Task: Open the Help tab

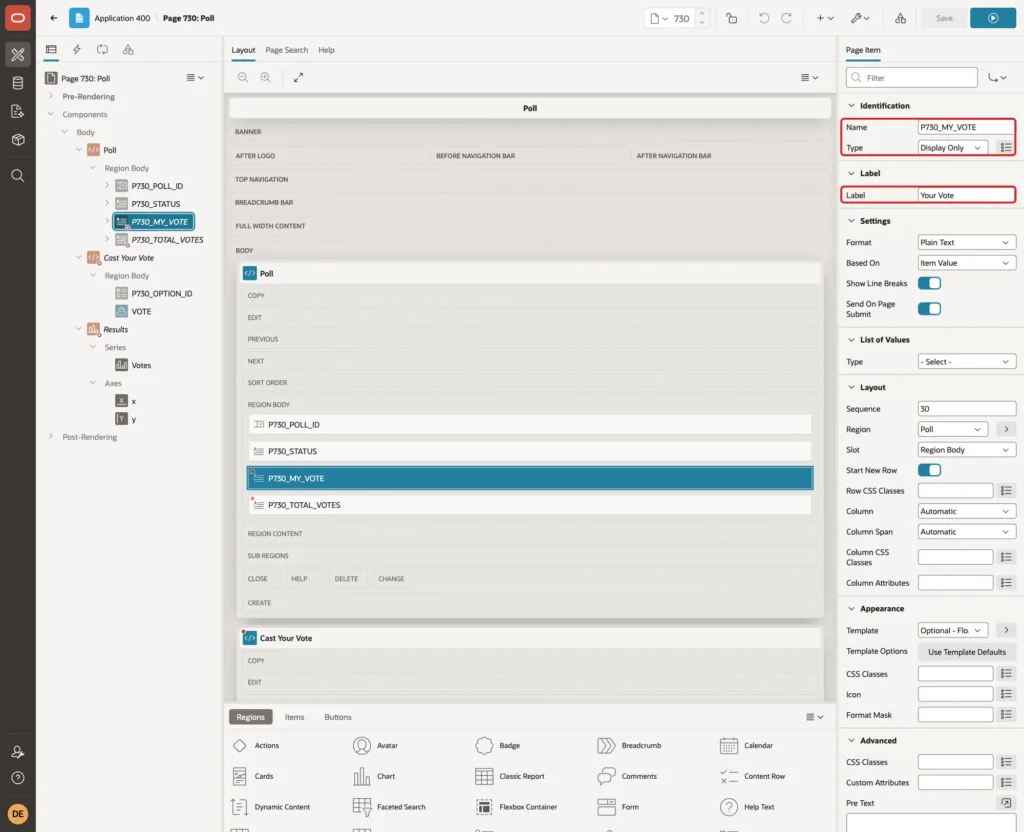Action: (x=326, y=50)
